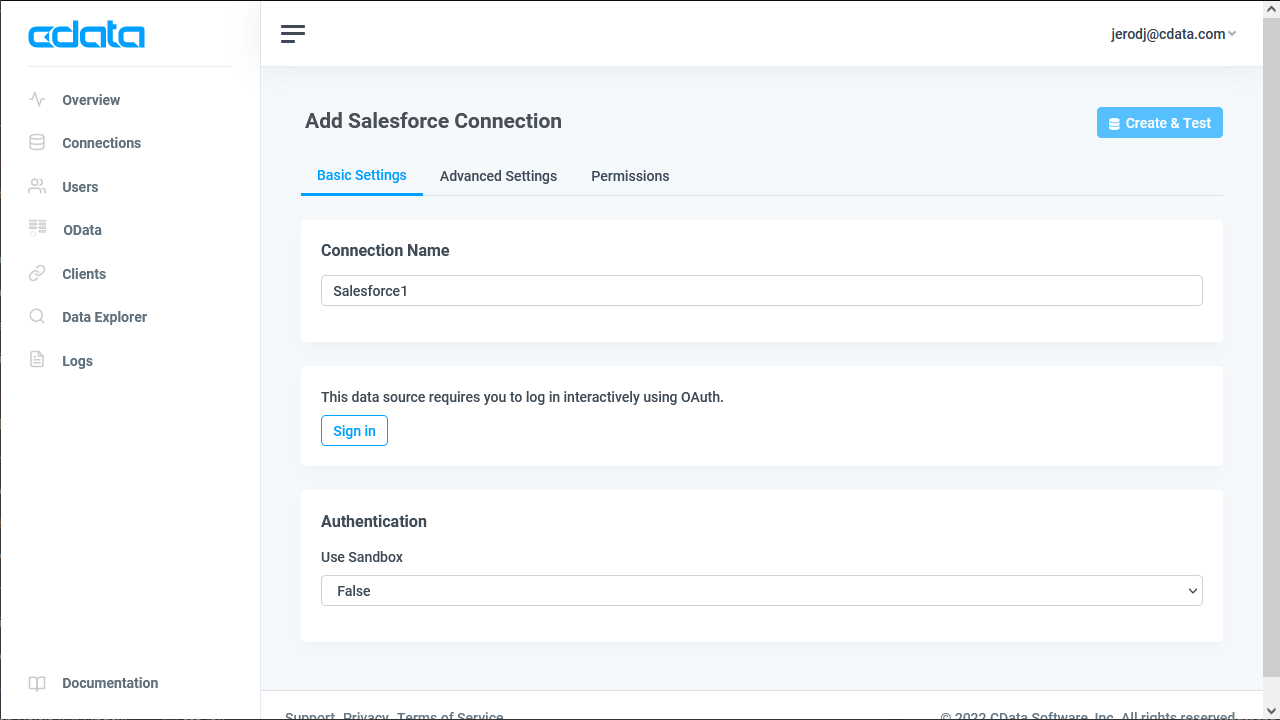Click the OAuth Sign in button
1280x720 pixels.
pyautogui.click(x=354, y=431)
